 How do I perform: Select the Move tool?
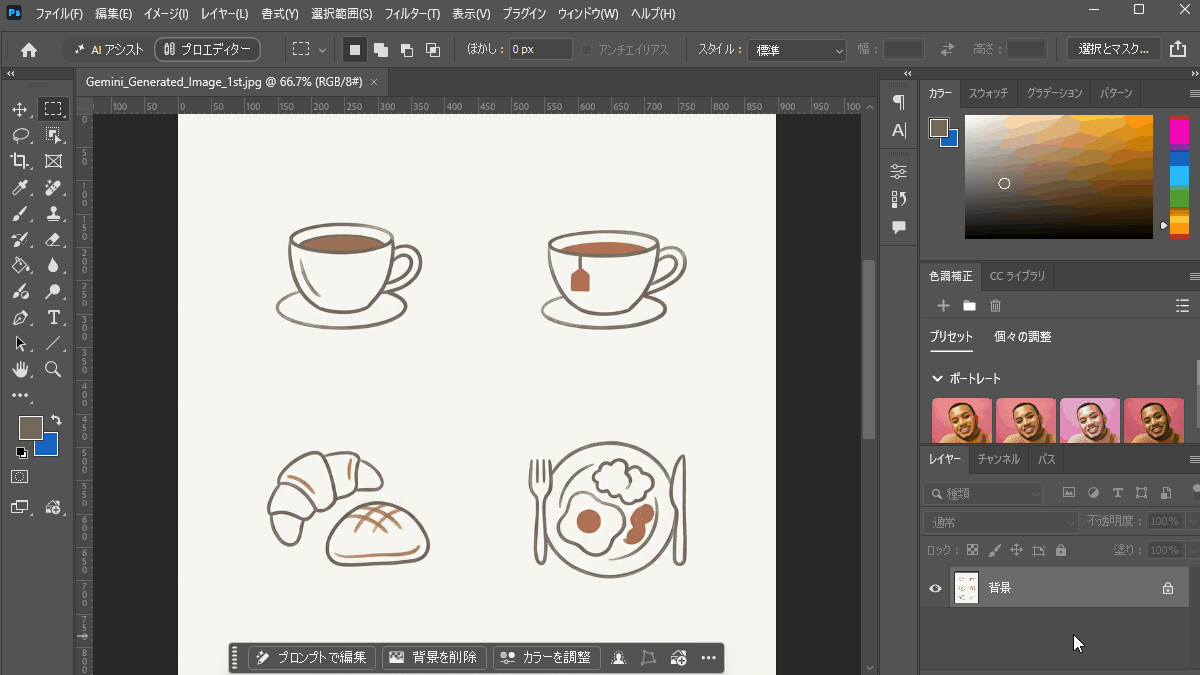[20, 109]
